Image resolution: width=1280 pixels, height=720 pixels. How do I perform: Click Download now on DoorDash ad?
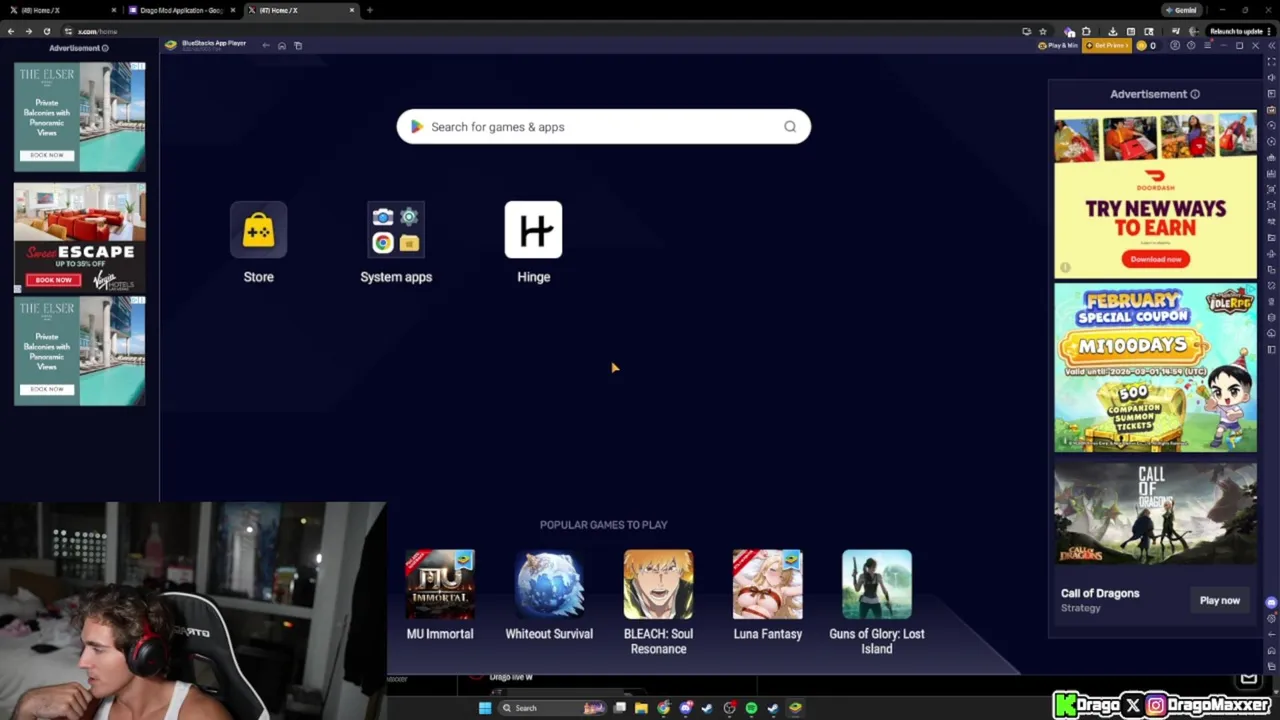[x=1155, y=259]
